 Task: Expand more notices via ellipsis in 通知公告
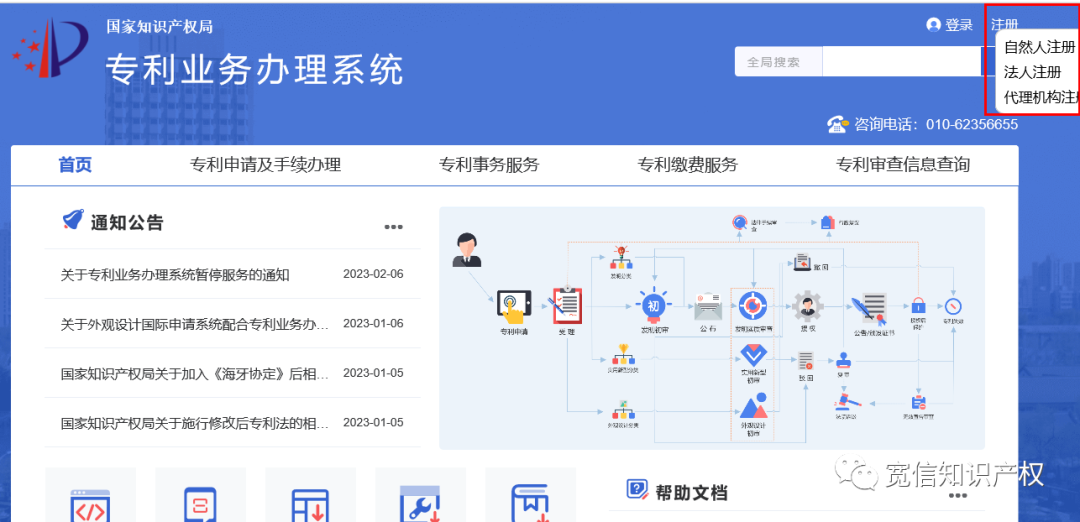pos(393,227)
